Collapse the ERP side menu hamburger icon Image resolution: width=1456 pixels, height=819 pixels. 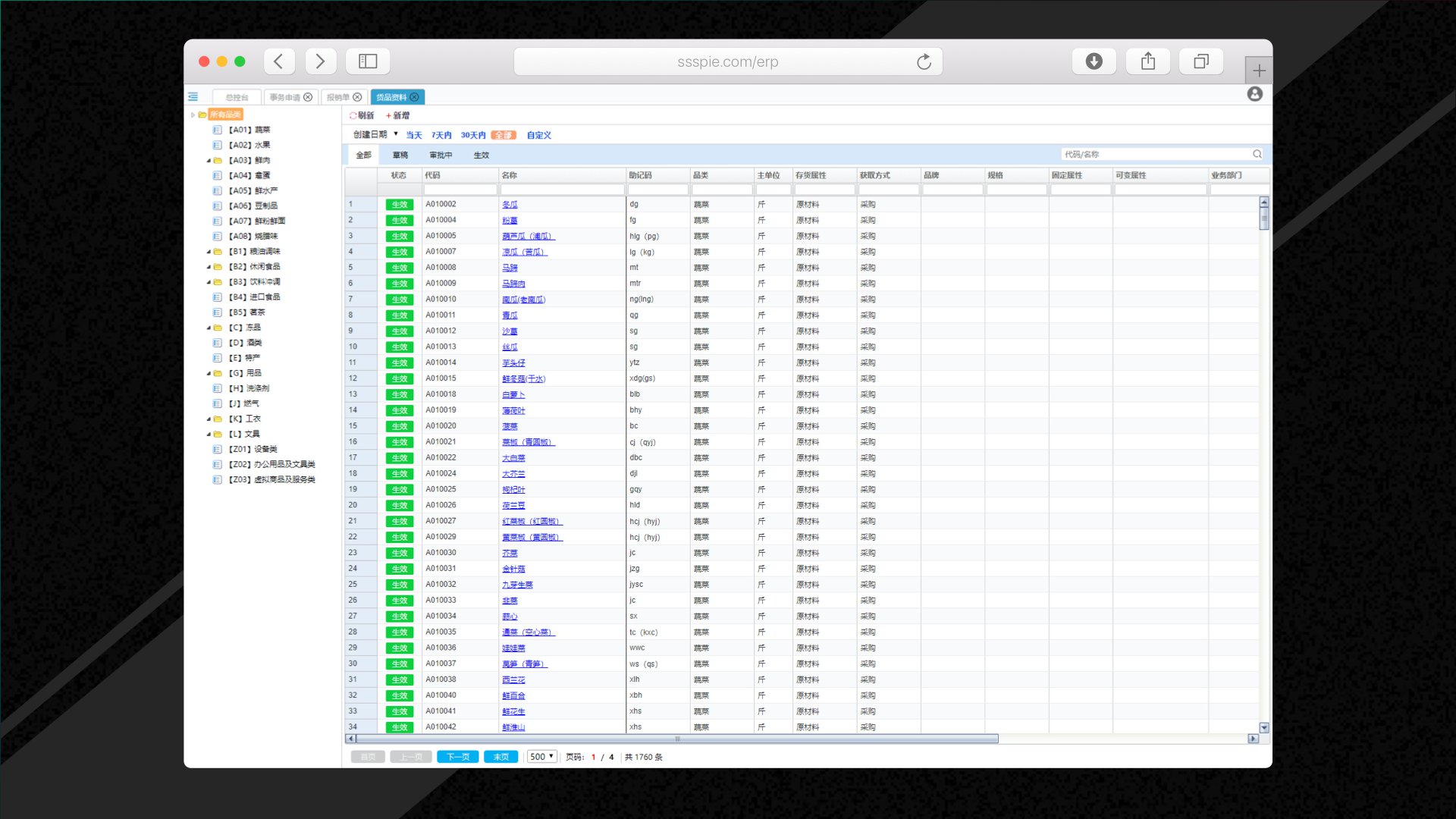coord(193,96)
